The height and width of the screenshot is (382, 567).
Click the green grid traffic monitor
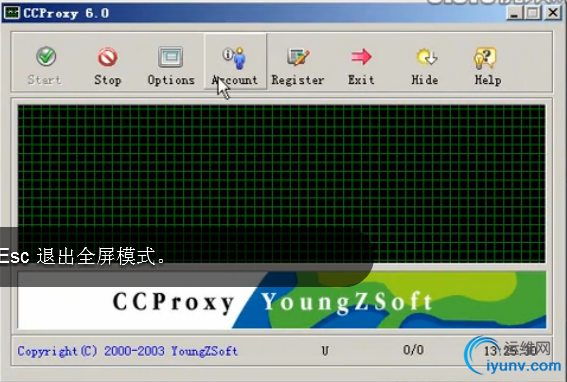pyautogui.click(x=282, y=183)
